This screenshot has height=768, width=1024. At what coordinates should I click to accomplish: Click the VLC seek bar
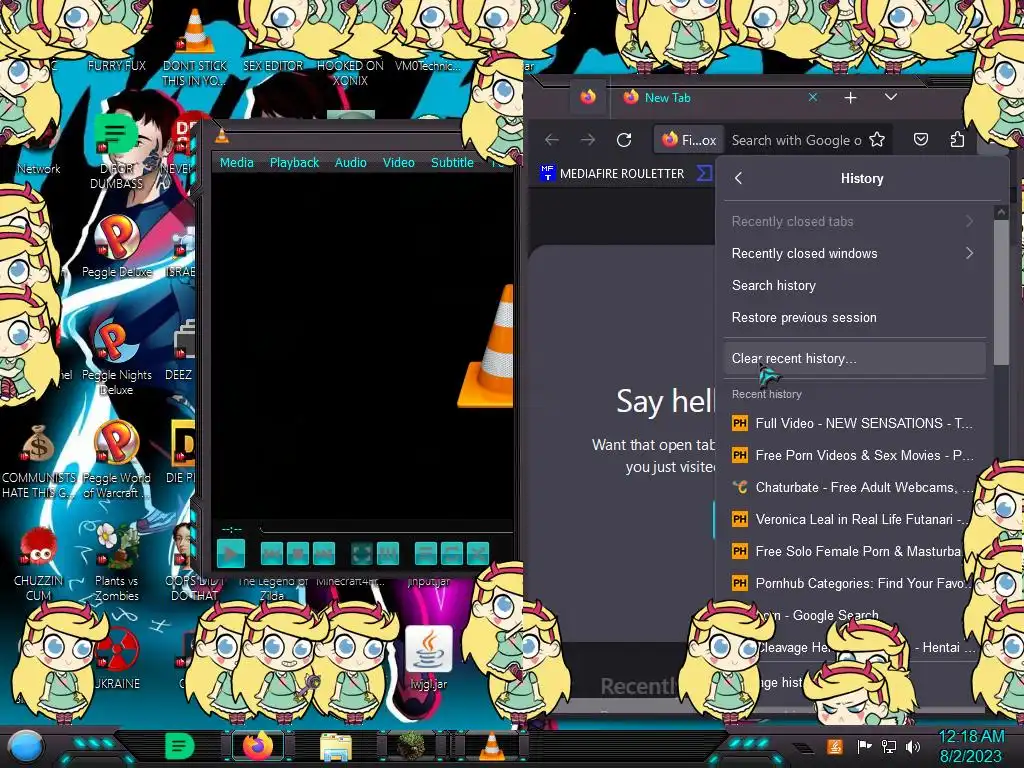385,528
